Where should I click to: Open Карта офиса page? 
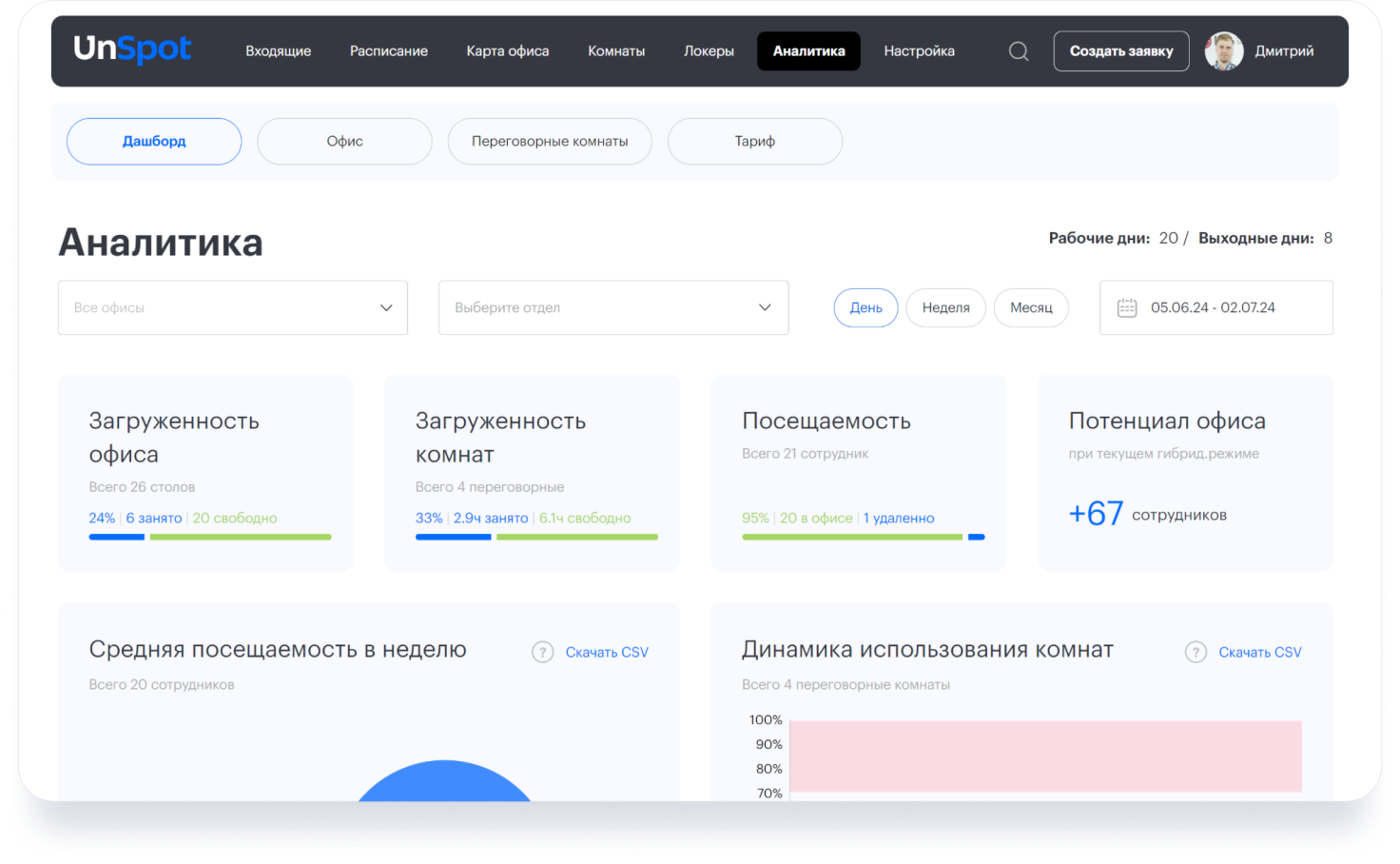[x=507, y=51]
